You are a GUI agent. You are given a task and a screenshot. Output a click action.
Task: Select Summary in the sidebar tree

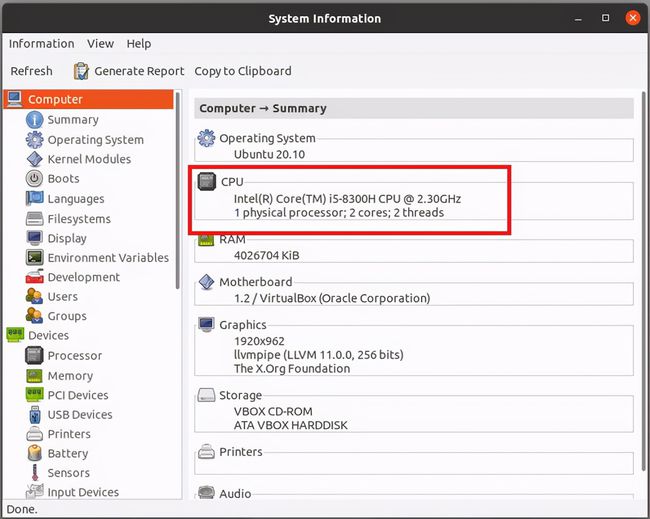(73, 120)
